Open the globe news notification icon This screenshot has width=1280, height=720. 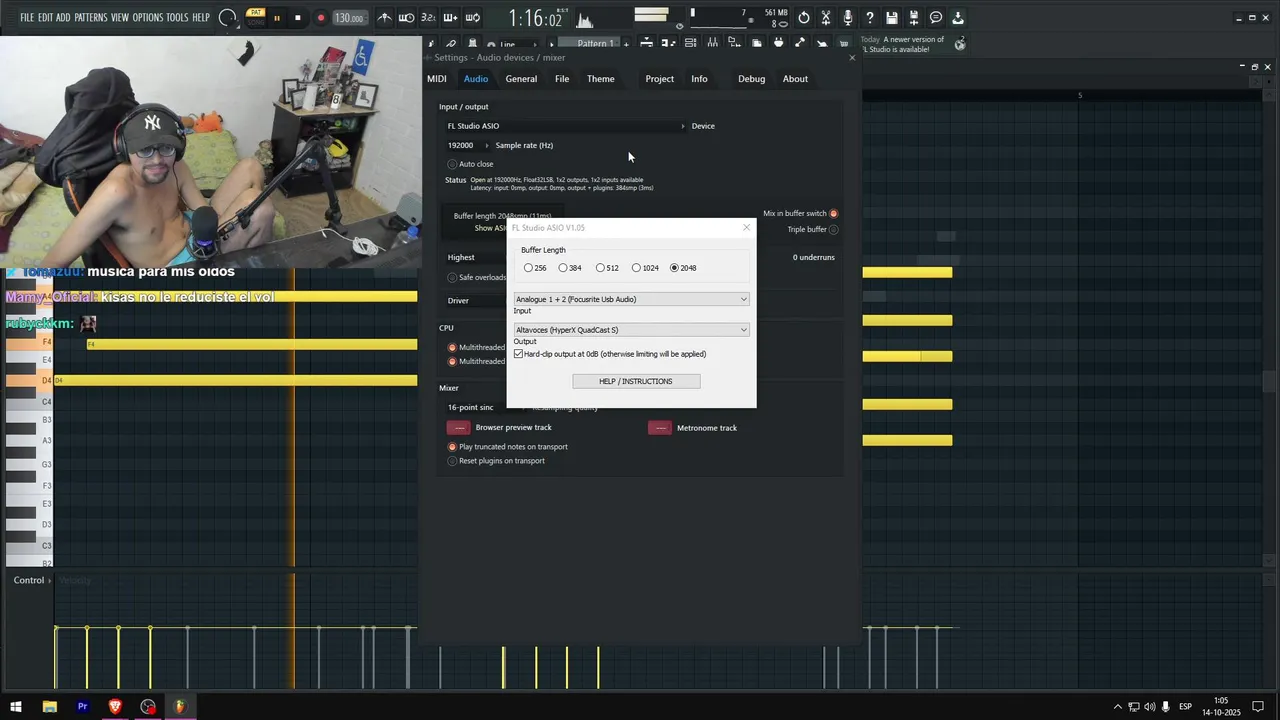960,44
